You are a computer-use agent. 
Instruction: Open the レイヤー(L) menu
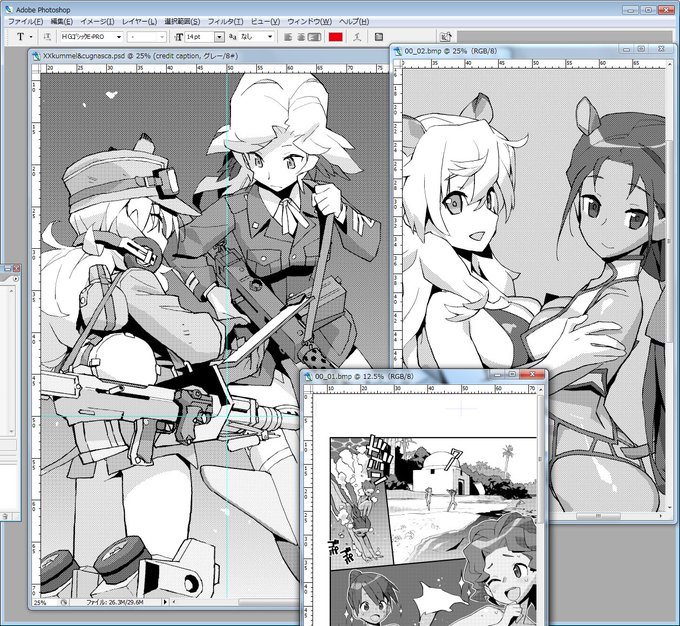139,21
